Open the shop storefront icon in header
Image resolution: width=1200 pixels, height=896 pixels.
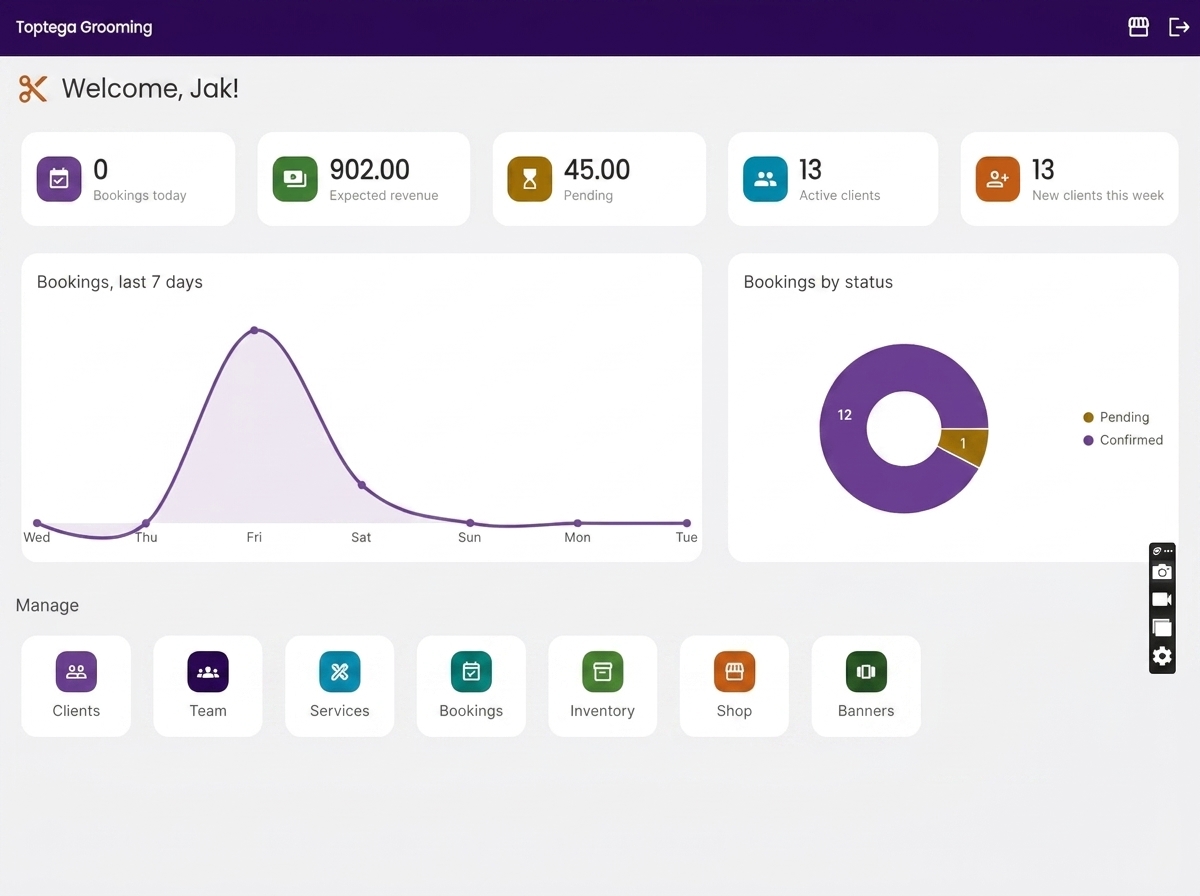[1138, 27]
